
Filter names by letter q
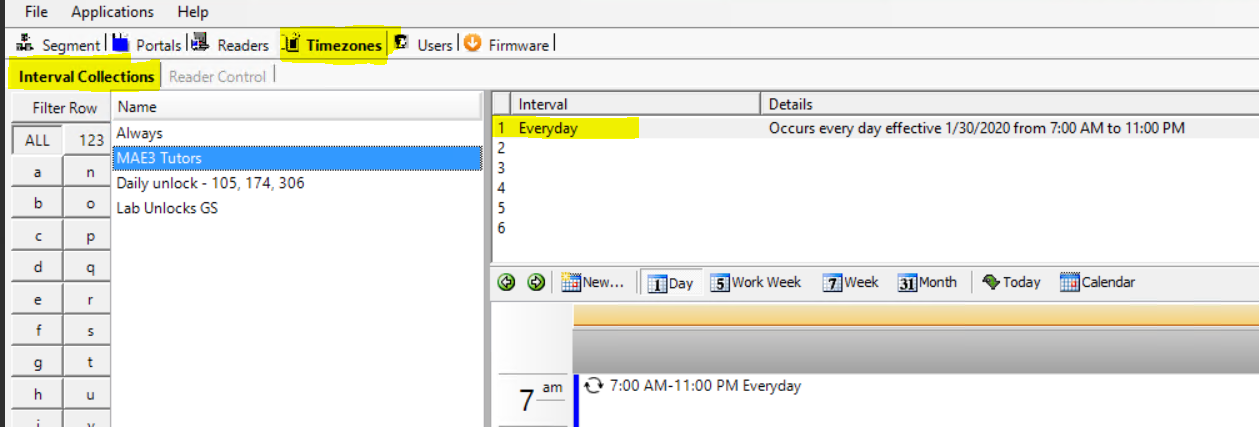click(89, 268)
